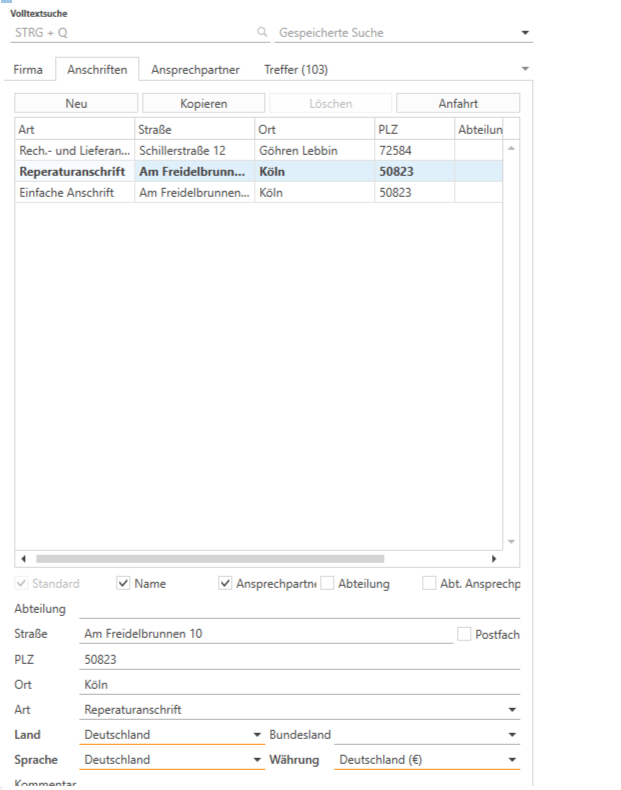Viewport: 621px width, 790px height.
Task: Click the horizontal scrollbar right arrow
Action: [493, 559]
